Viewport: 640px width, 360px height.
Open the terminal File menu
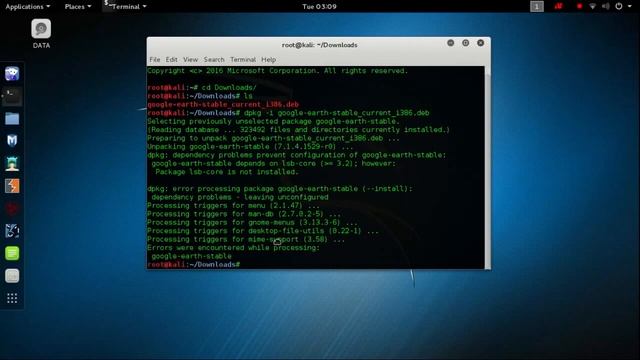pos(155,60)
